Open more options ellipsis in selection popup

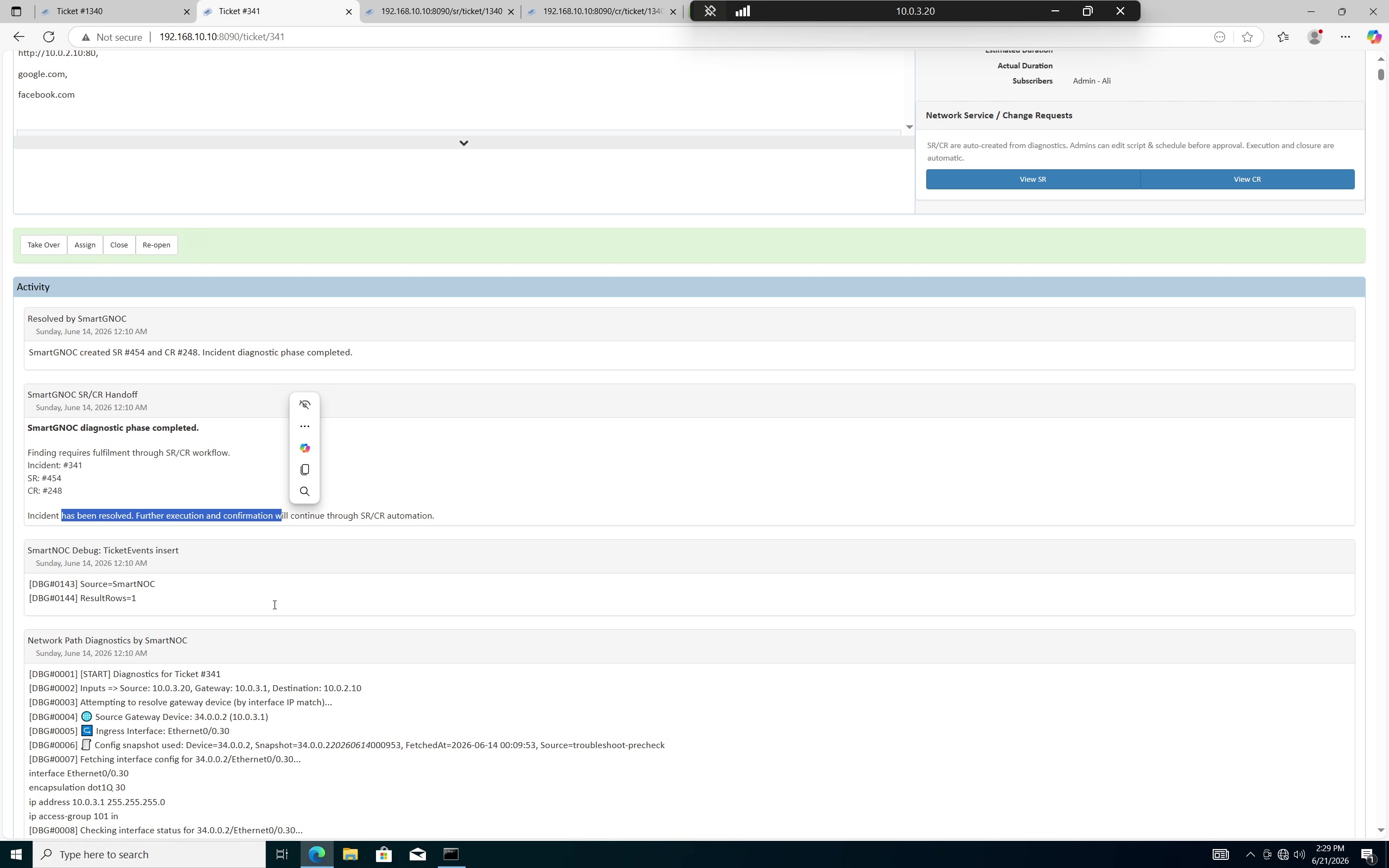pos(305,426)
